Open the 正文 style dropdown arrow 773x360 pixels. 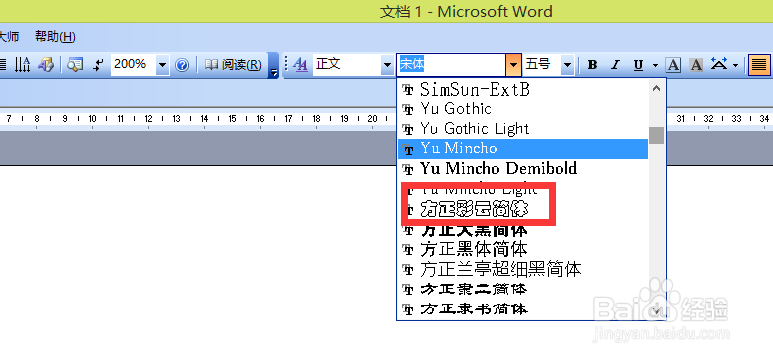387,65
